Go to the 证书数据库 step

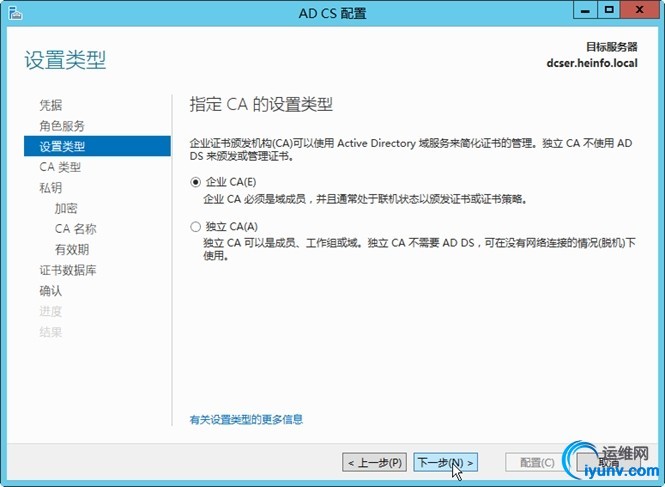click(68, 270)
